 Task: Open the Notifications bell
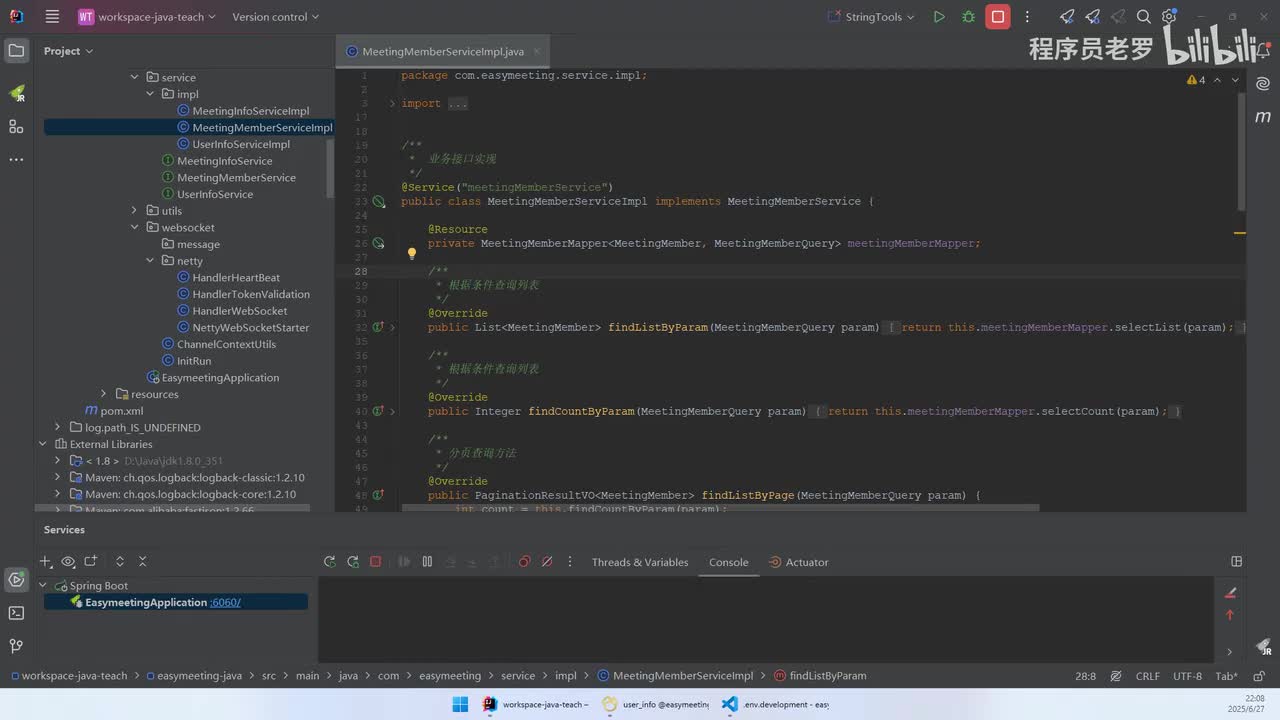point(1263,51)
